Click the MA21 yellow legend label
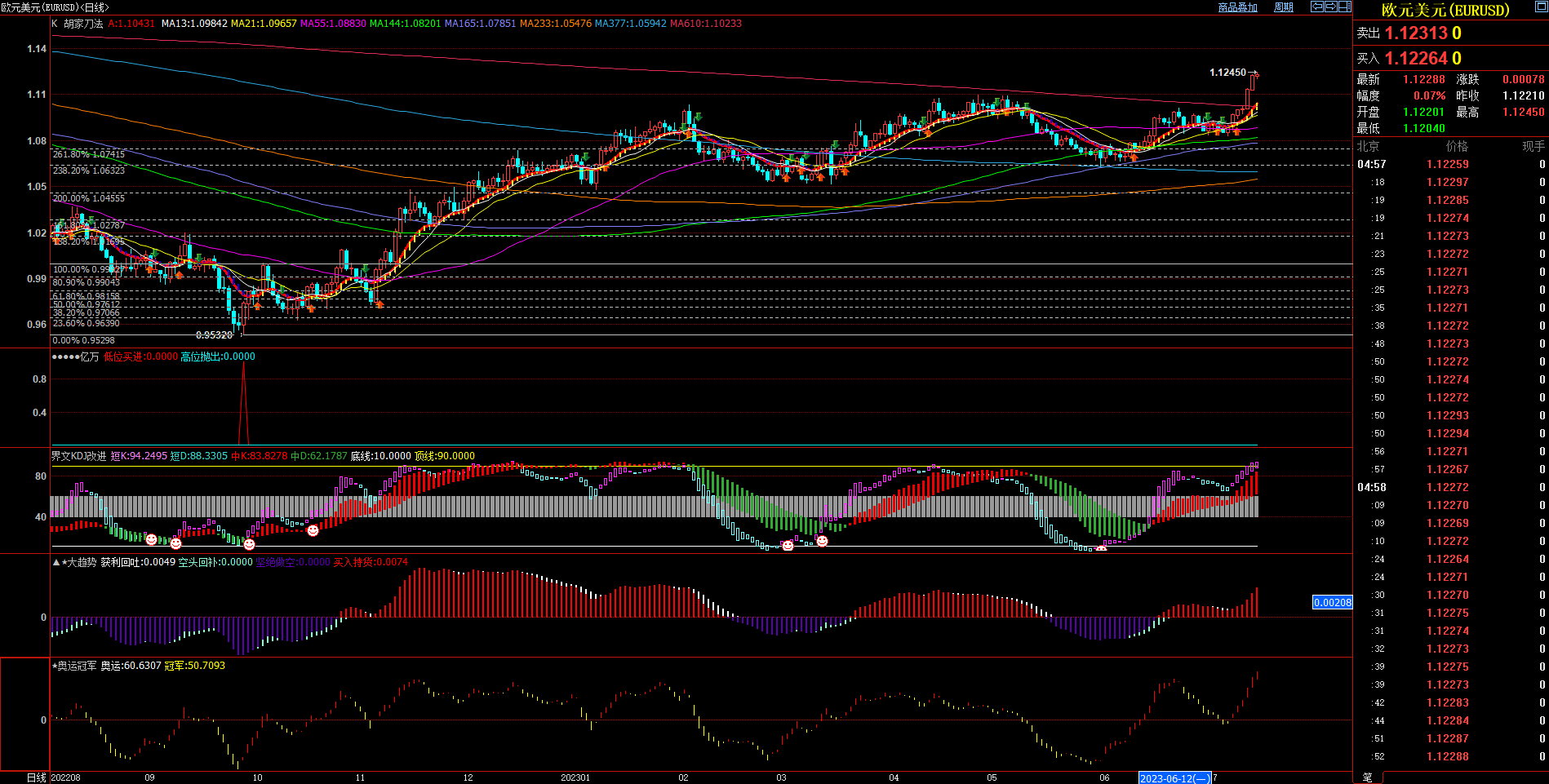This screenshot has height=784, width=1549. pyautogui.click(x=264, y=24)
